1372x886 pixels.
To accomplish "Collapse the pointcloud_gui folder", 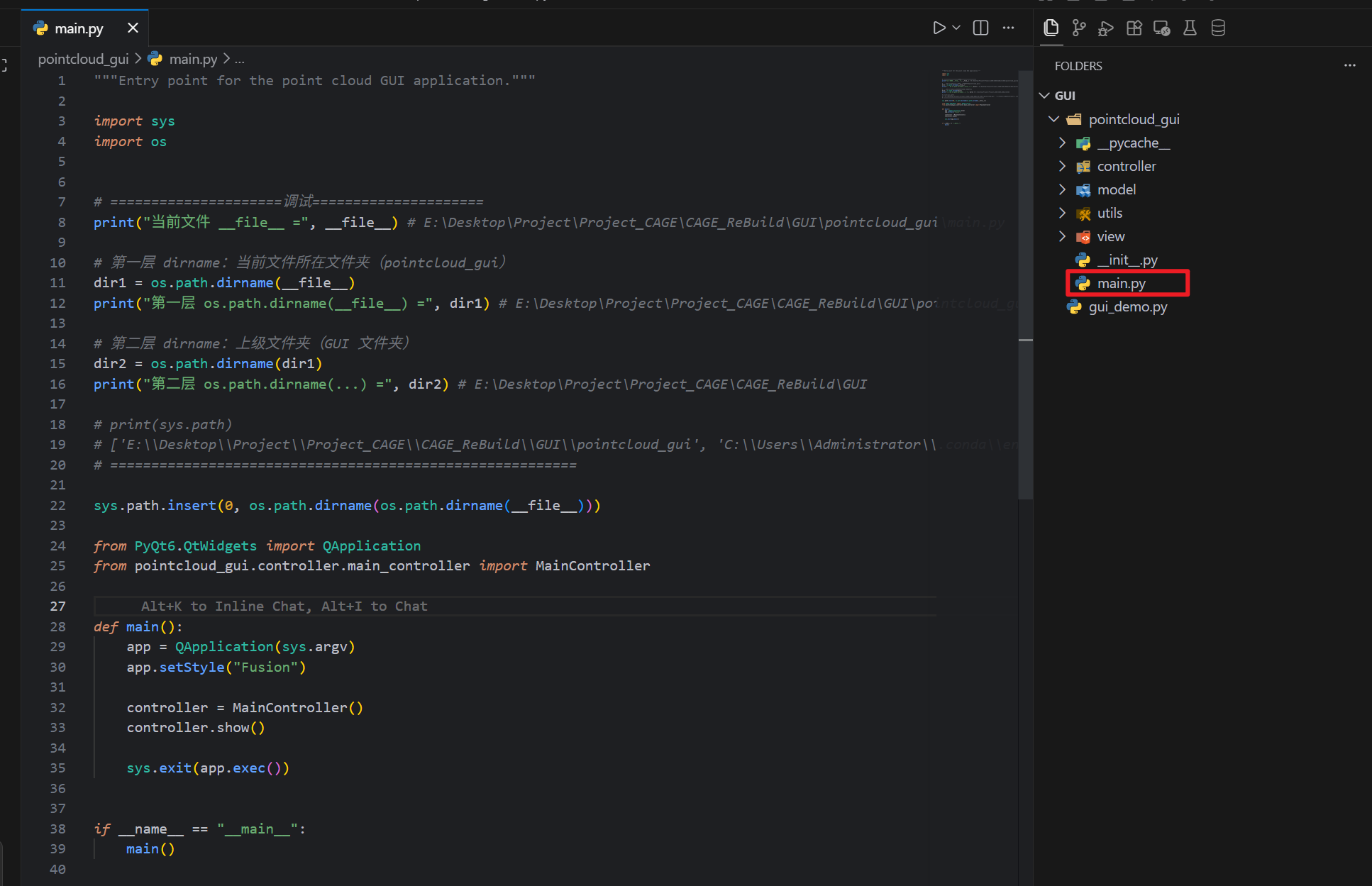I will (x=1053, y=119).
